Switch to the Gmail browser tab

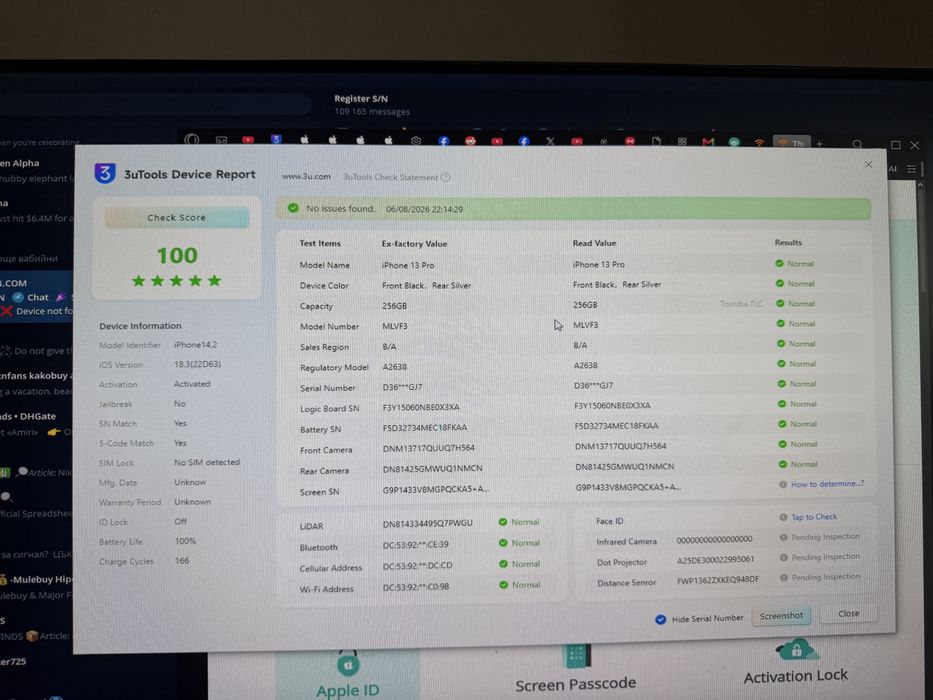[708, 142]
